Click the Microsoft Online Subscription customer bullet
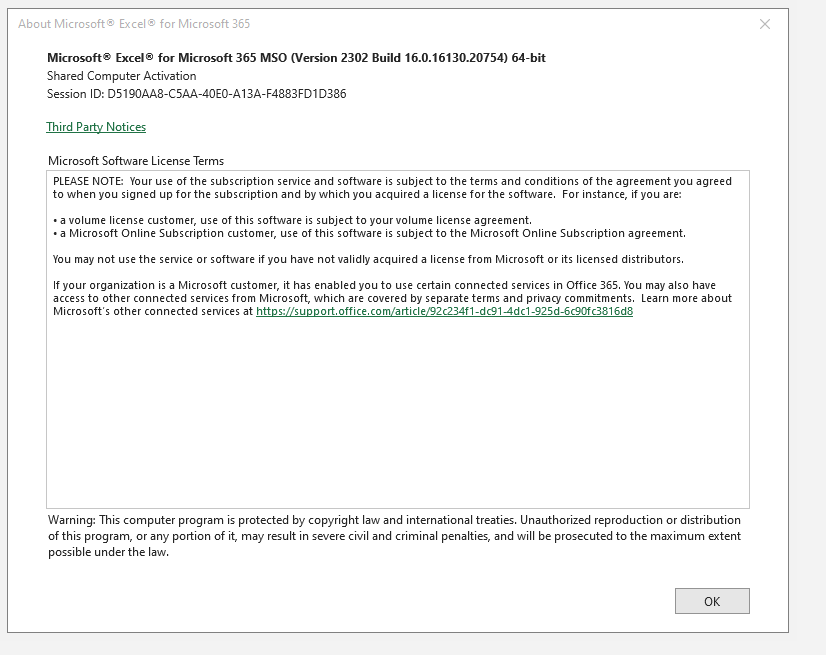 (369, 233)
